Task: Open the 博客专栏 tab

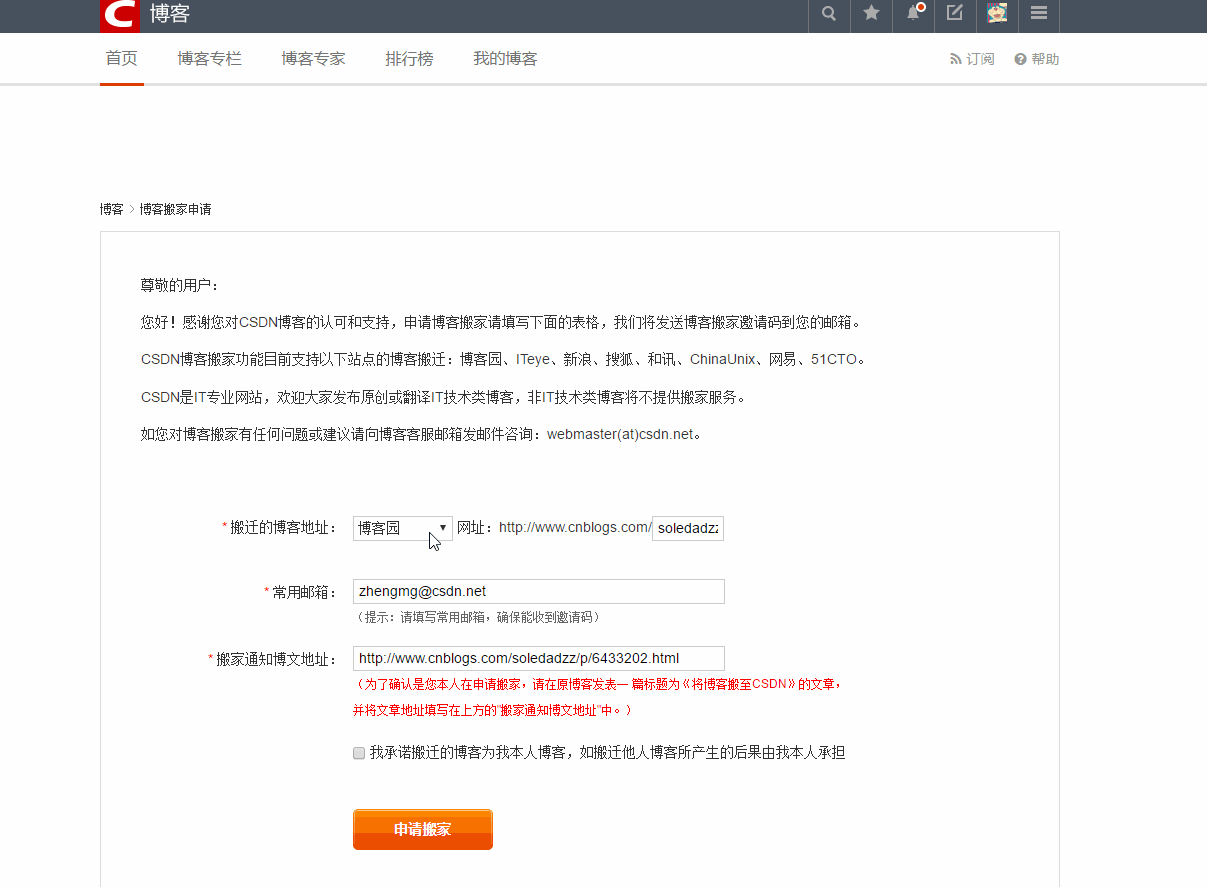Action: tap(210, 59)
